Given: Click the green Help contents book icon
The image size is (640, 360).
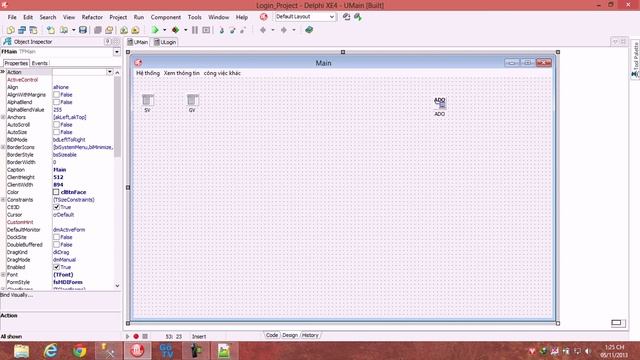Looking at the screenshot, I should click(309, 30).
